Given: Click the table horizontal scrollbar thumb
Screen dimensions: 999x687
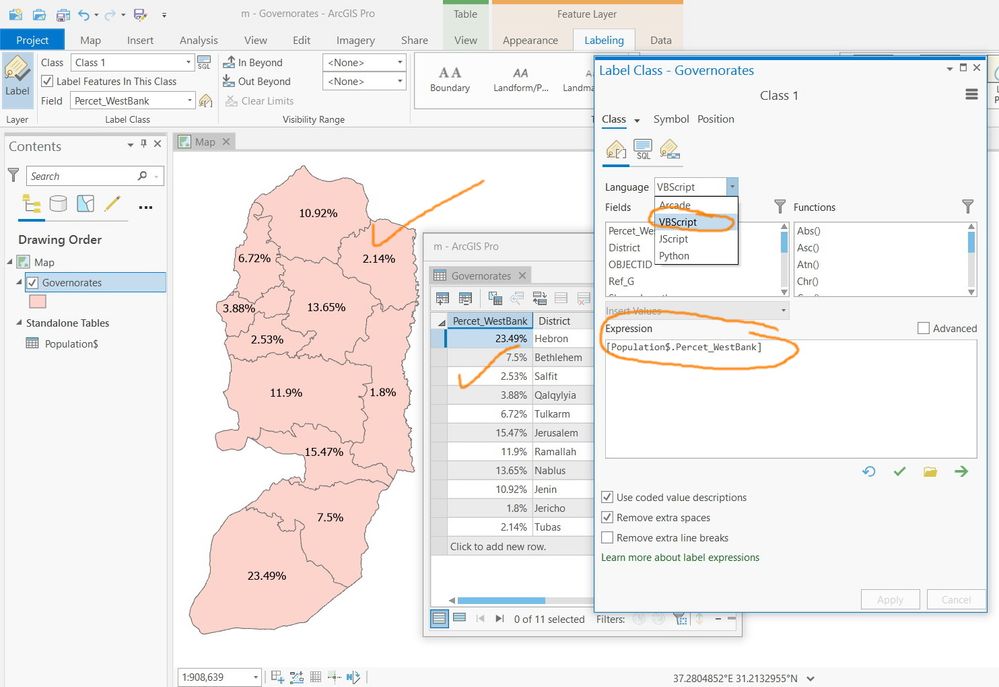Looking at the screenshot, I should (501, 600).
